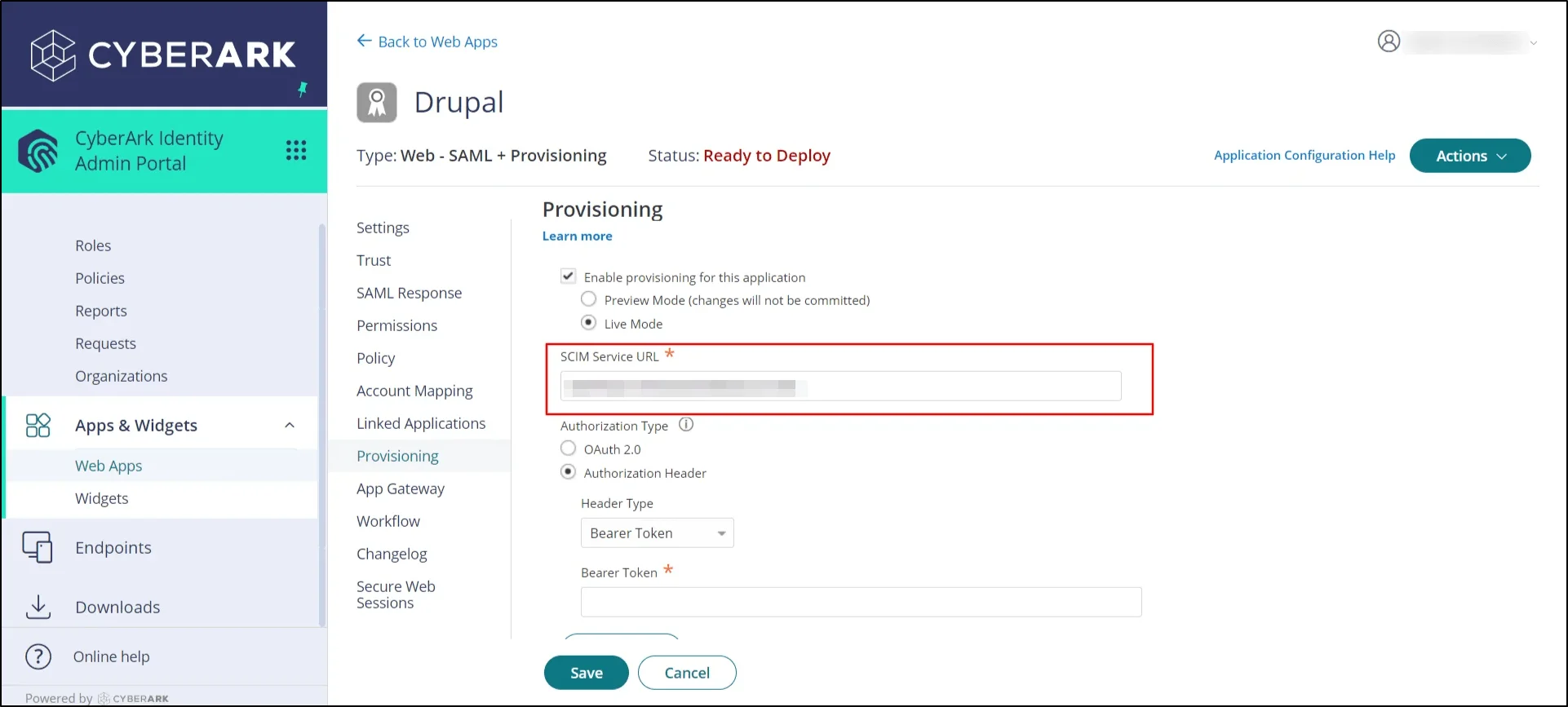The width and height of the screenshot is (1568, 707).
Task: Click the Endpoints devices icon
Action: point(38,547)
